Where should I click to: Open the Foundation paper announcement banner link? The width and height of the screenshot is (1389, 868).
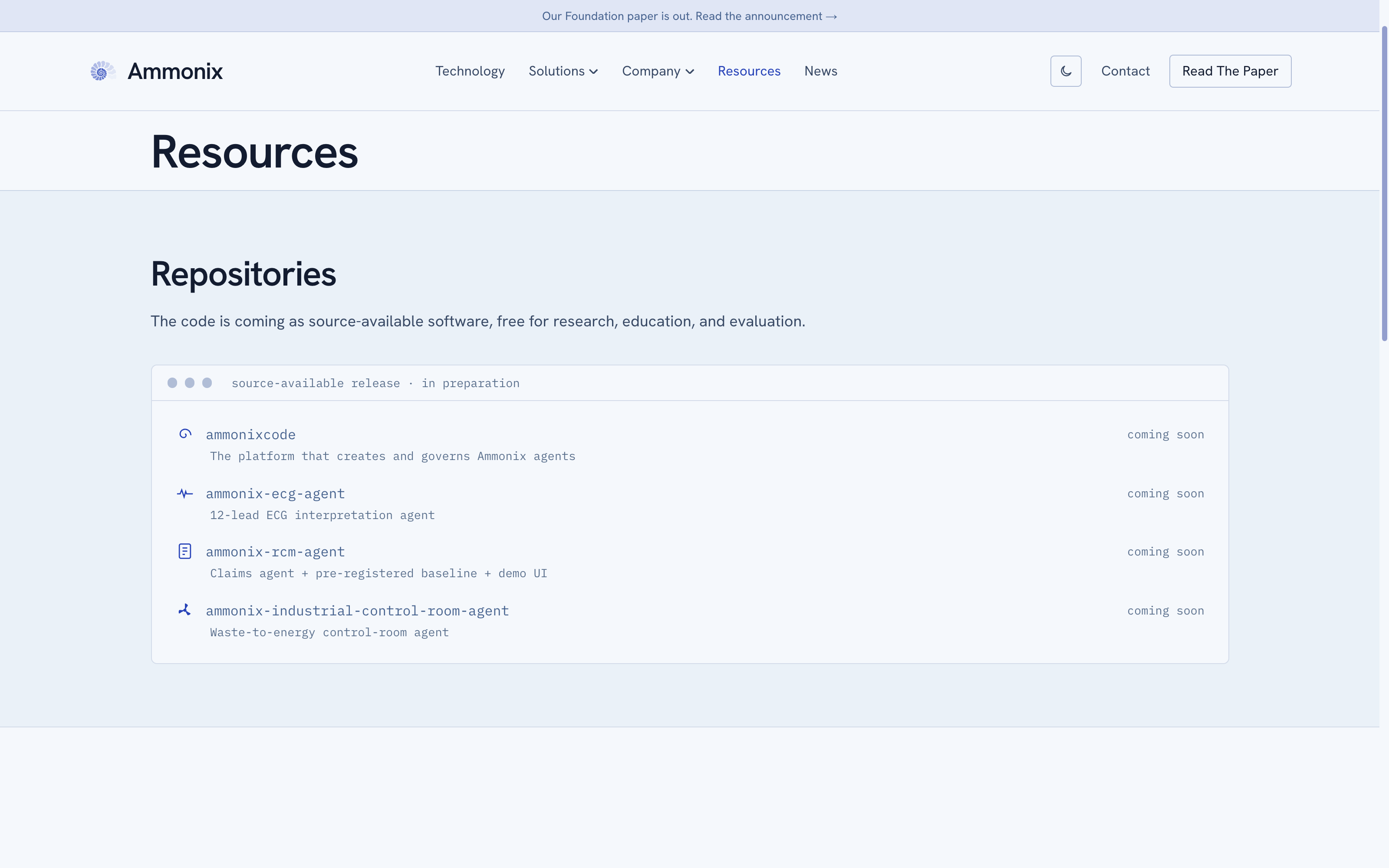[689, 16]
